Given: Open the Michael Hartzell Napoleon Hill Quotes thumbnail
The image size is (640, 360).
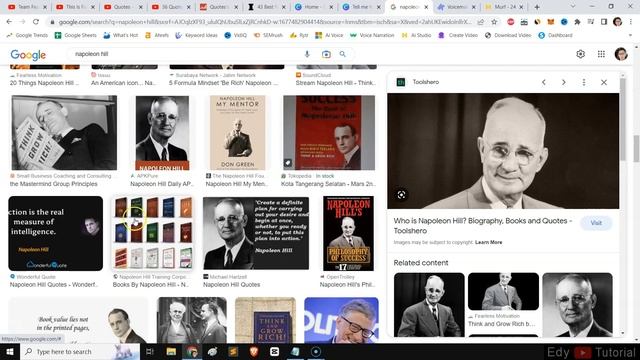Looking at the screenshot, I should click(x=256, y=233).
